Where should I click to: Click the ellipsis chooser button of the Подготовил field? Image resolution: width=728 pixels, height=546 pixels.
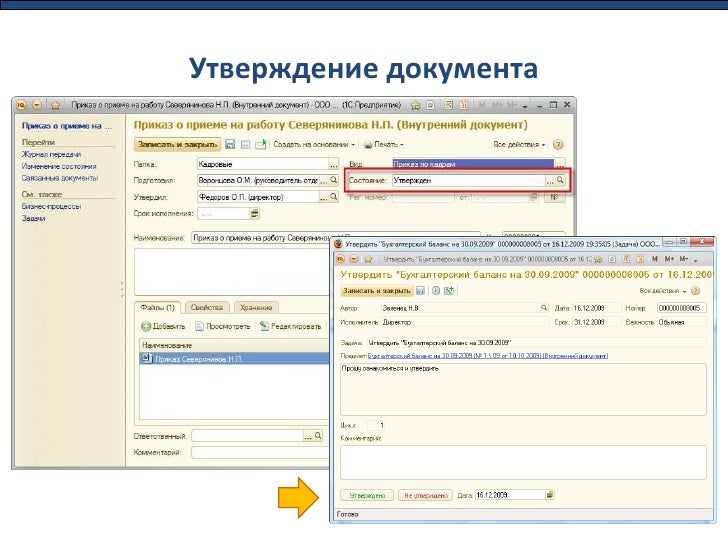pyautogui.click(x=324, y=180)
